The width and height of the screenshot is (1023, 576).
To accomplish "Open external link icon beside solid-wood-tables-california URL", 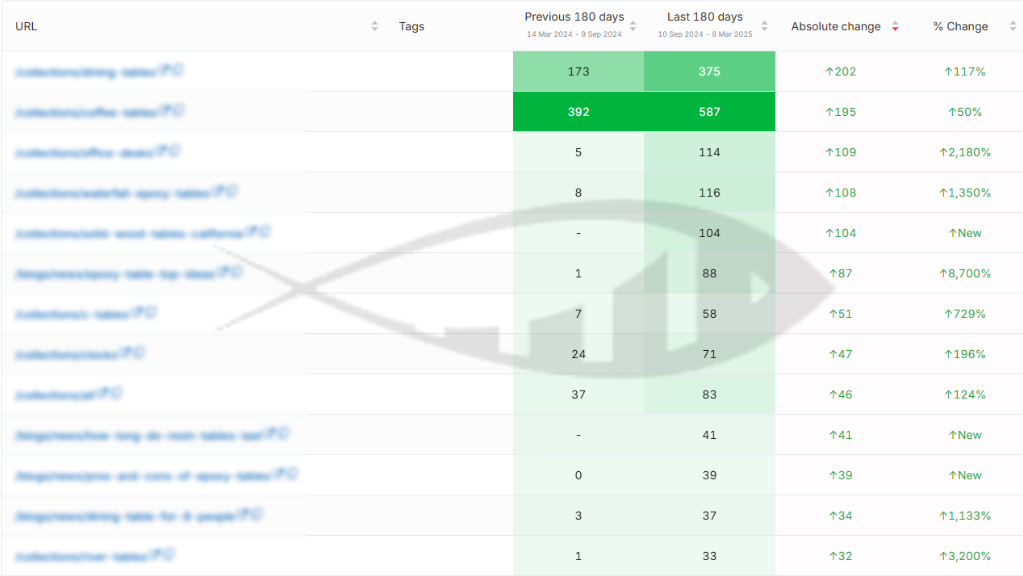I will (252, 232).
